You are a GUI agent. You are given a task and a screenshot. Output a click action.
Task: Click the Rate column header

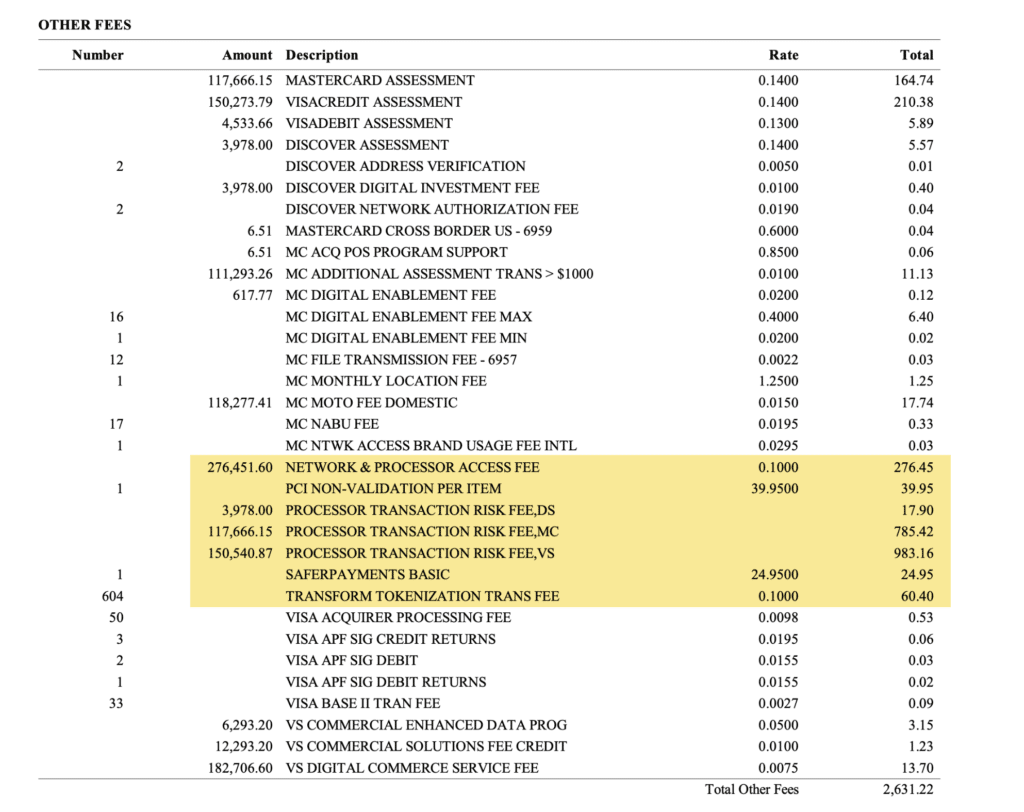point(783,55)
